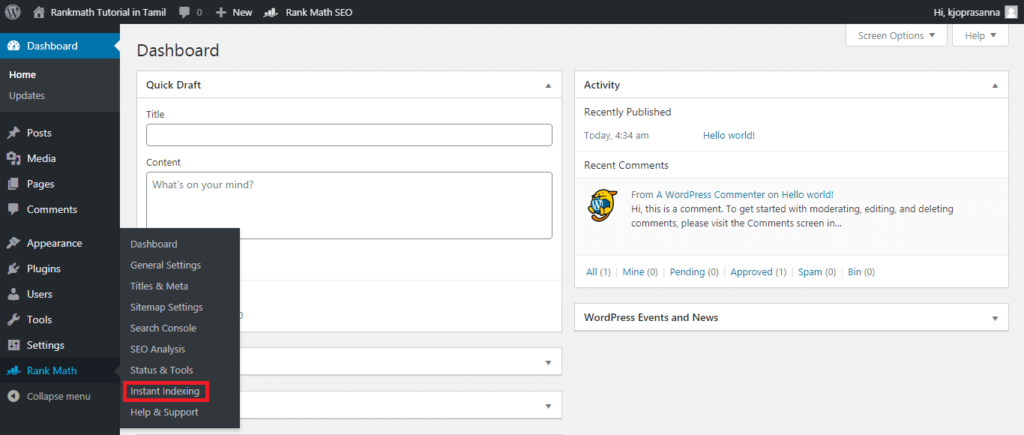Screen dimensions: 1024x435
Task: Open the Tools menu label
Action: coord(39,320)
